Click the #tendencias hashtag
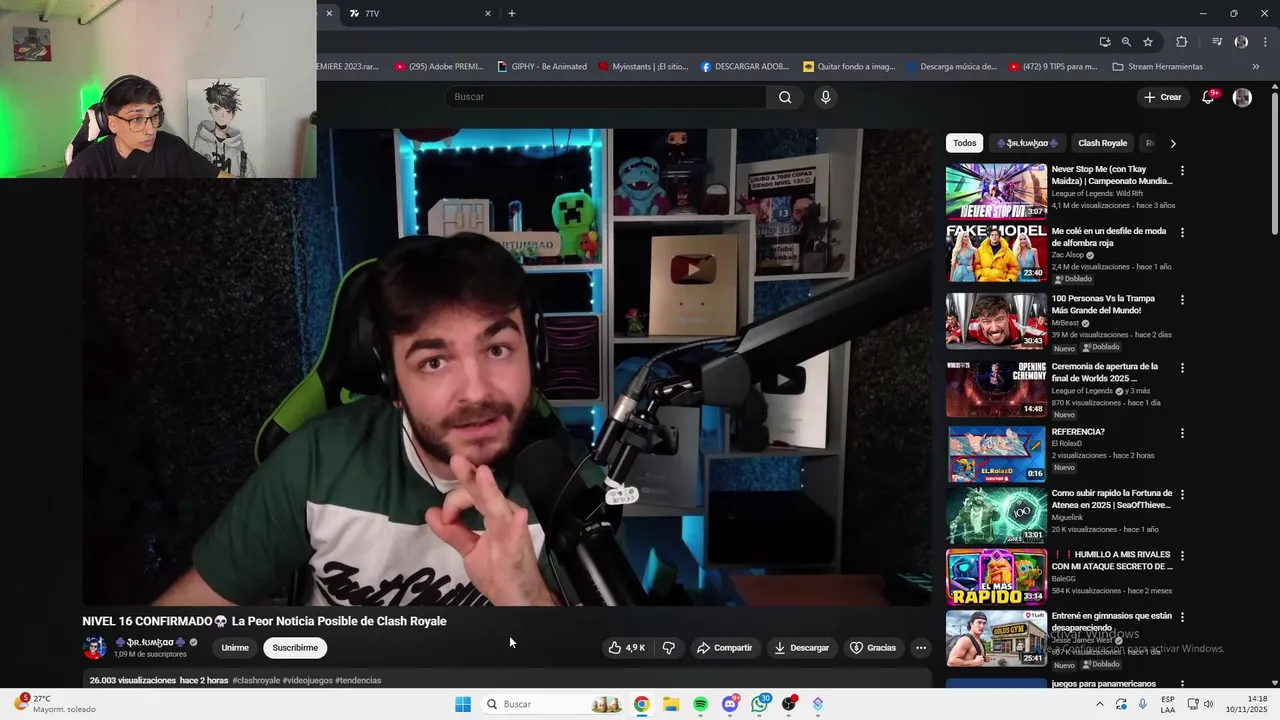Image resolution: width=1280 pixels, height=720 pixels. click(x=358, y=681)
